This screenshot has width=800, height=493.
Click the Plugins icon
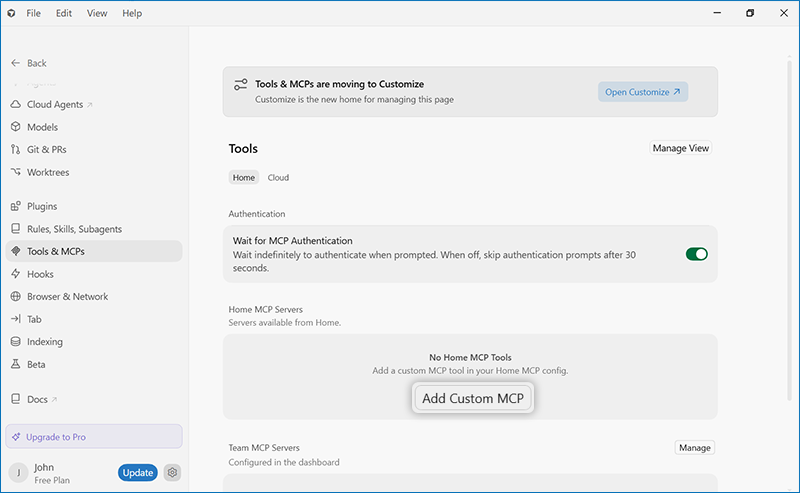16,206
